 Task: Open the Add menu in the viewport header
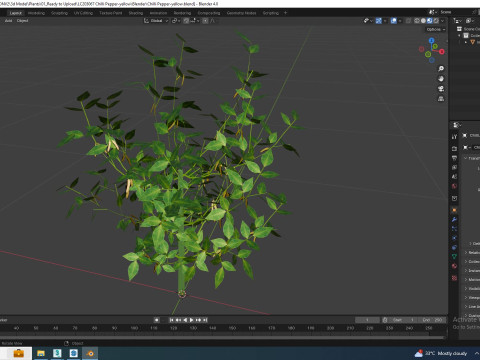[8, 21]
